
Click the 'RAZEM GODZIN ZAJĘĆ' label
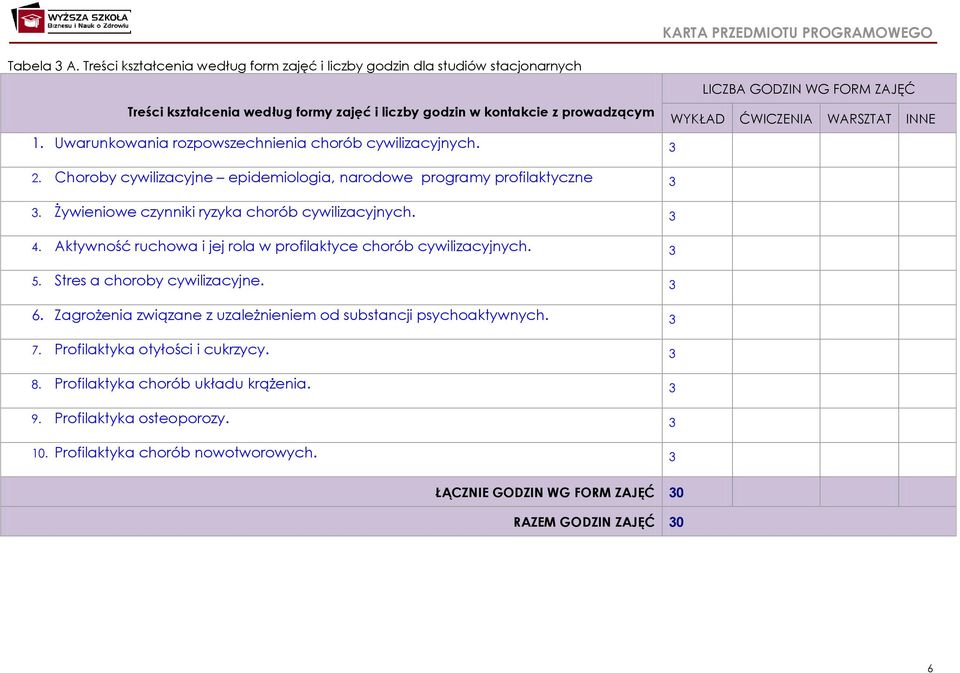(583, 522)
